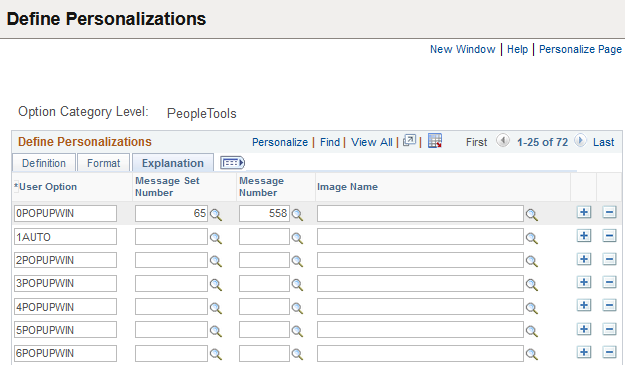Add a row after 1AUTO
625x365 pixels.
tap(584, 235)
